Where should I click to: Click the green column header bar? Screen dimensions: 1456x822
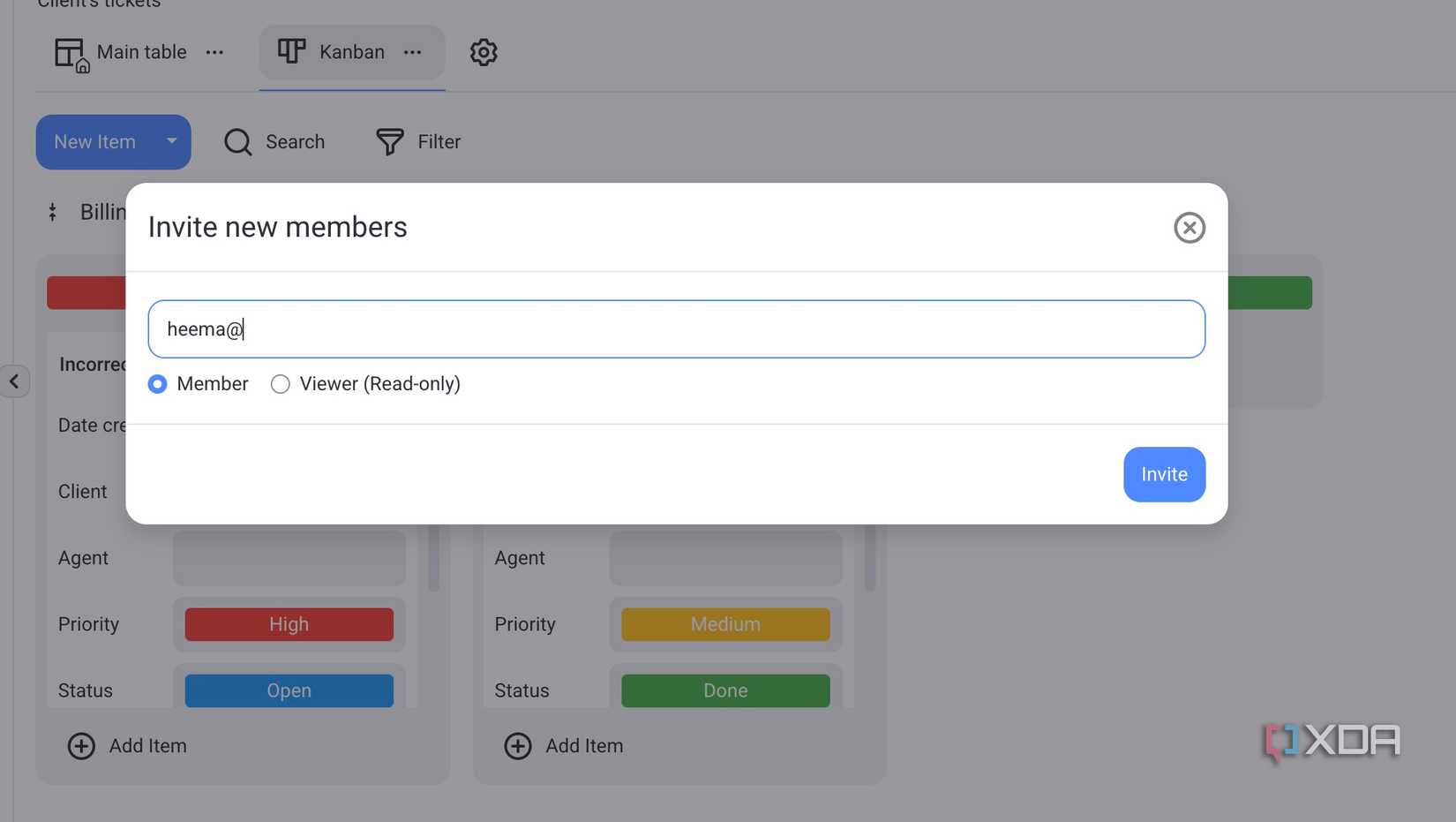pos(1270,292)
